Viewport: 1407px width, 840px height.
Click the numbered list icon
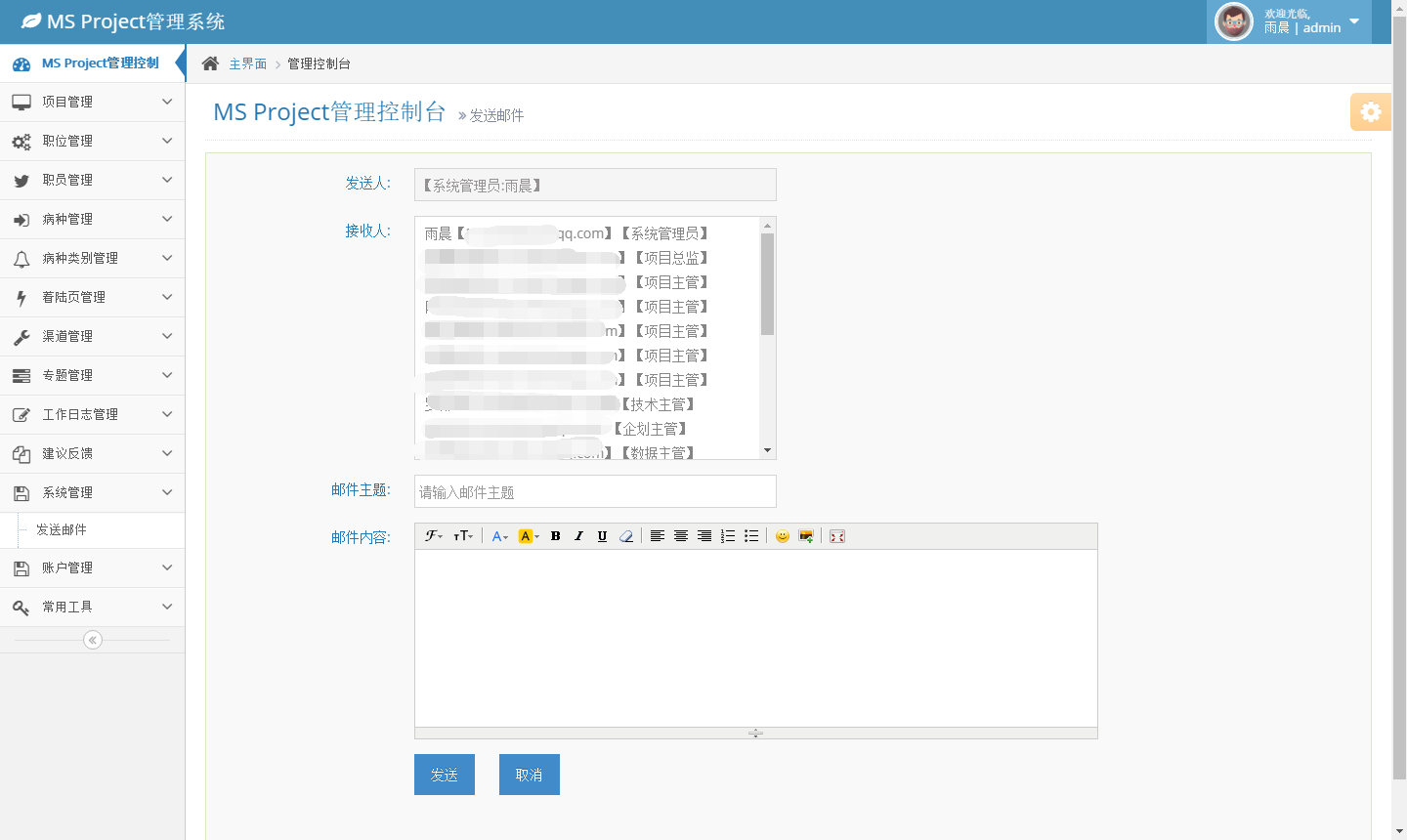point(728,536)
